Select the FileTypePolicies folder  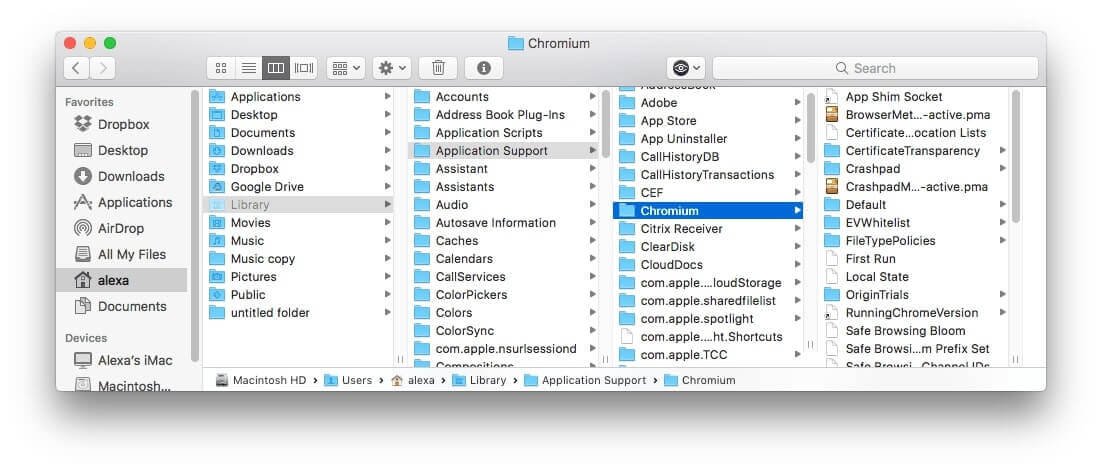(x=916, y=240)
